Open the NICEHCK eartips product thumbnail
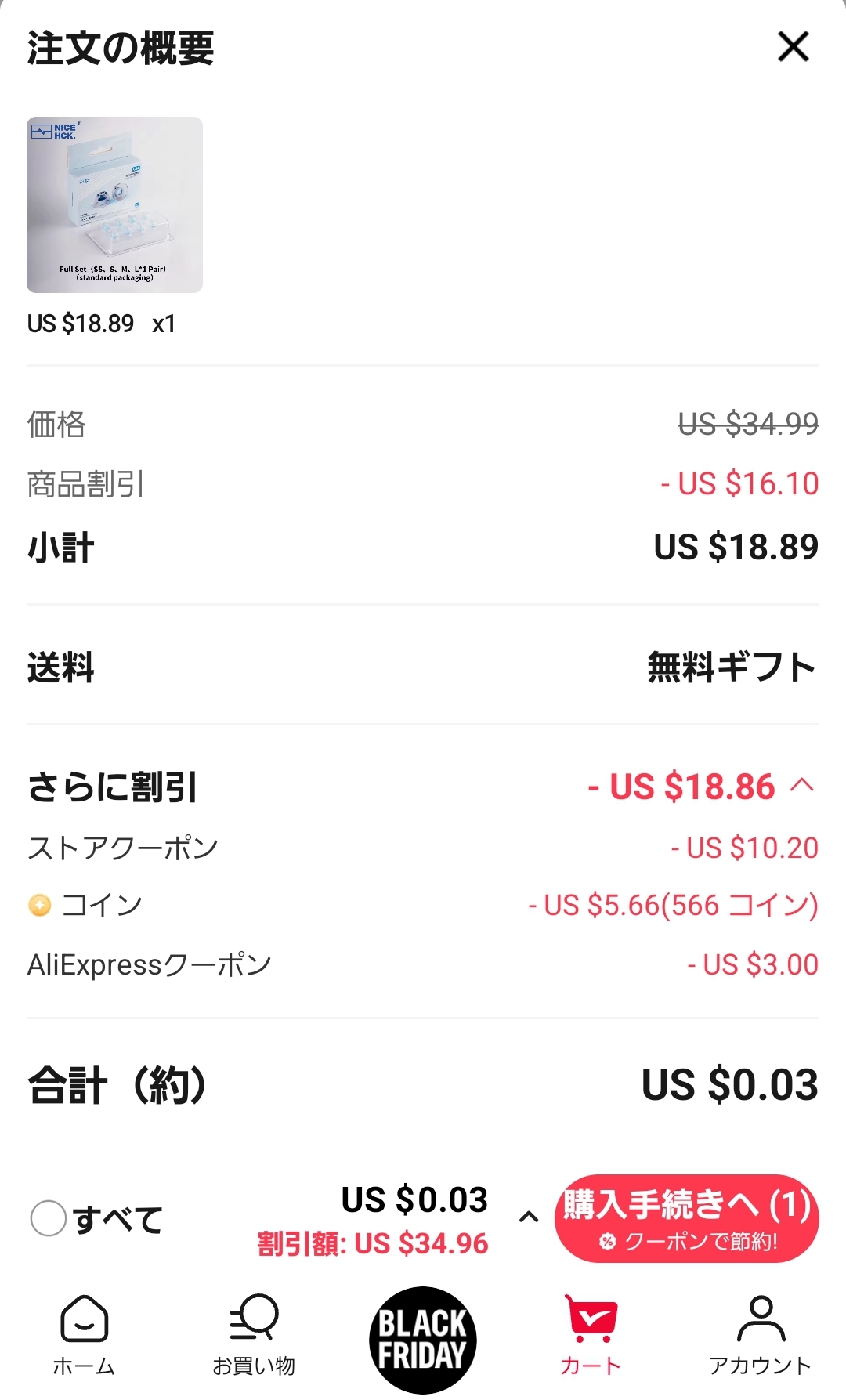The height and width of the screenshot is (1400, 846). [x=114, y=204]
